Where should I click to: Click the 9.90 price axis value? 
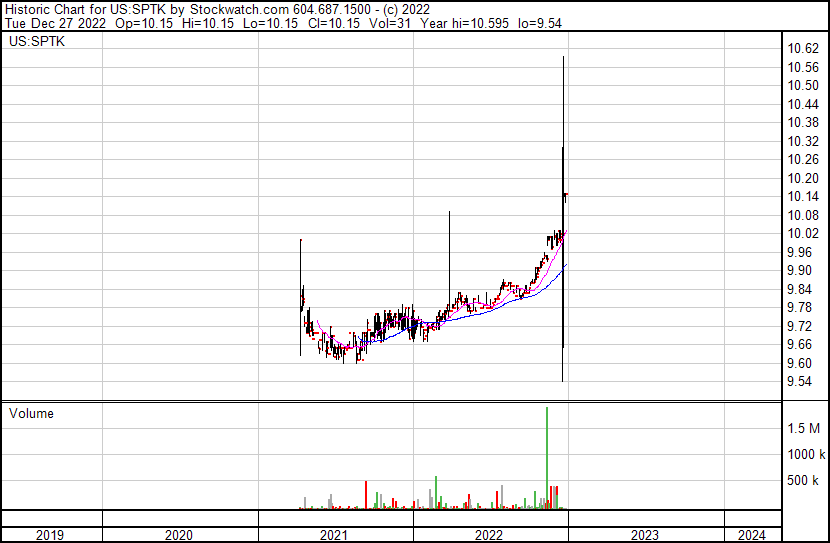[799, 270]
